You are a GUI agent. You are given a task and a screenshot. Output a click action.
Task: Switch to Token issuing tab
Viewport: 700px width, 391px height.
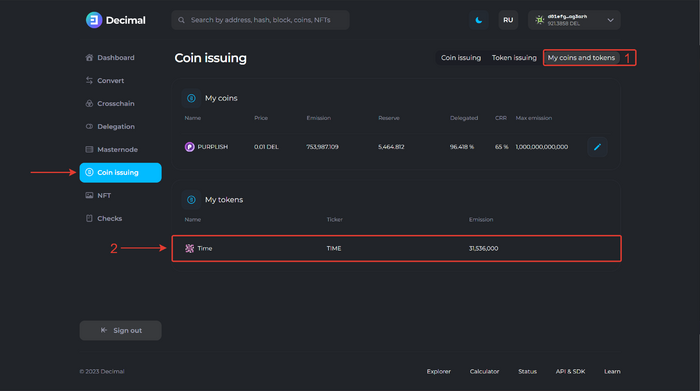(514, 58)
